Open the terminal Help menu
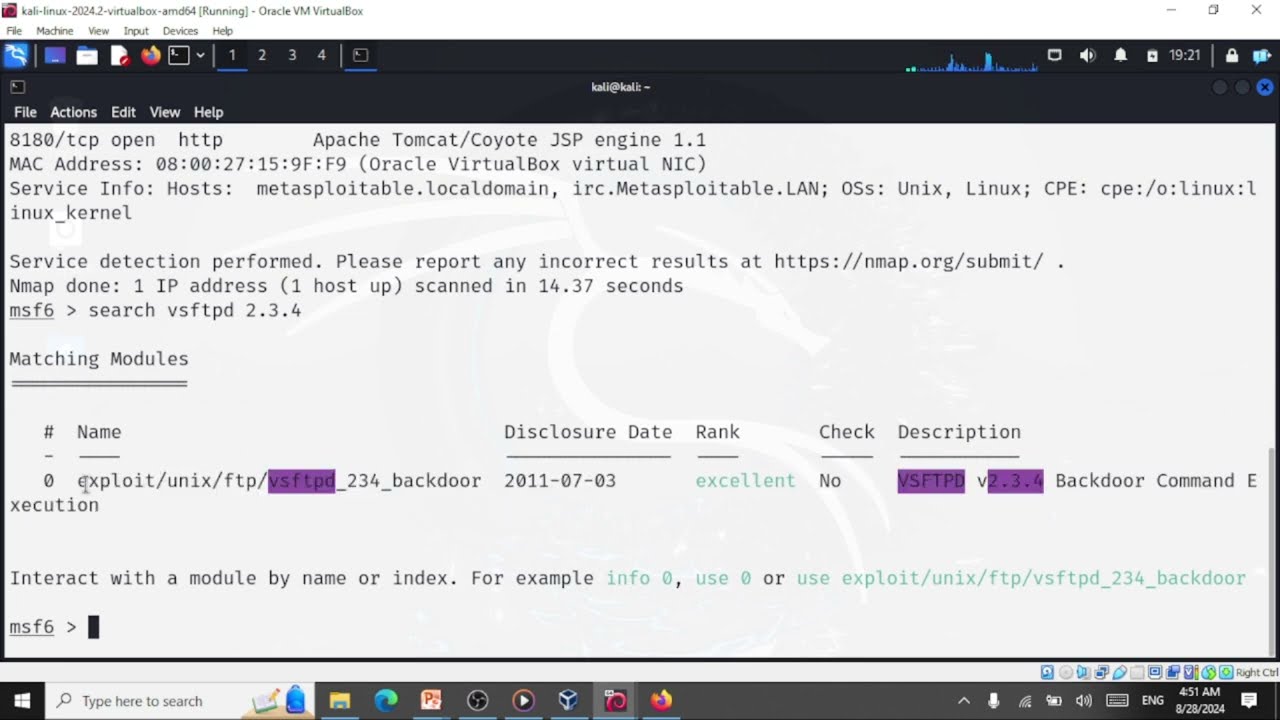 (208, 112)
